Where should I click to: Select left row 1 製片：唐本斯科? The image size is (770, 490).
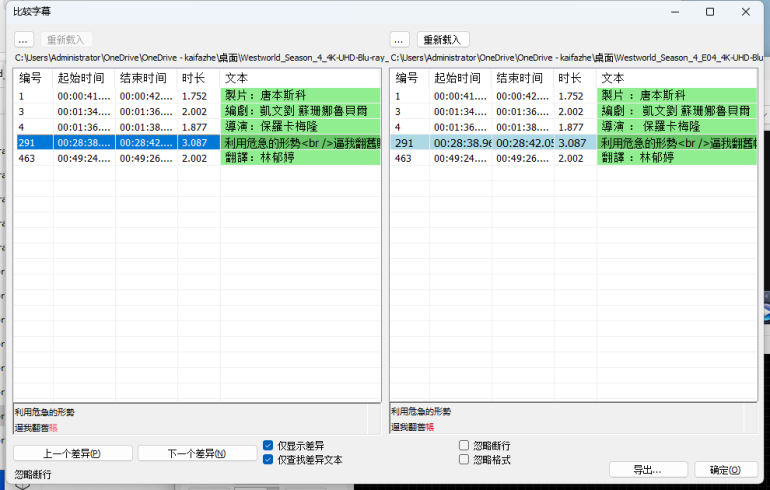pyautogui.click(x=301, y=95)
